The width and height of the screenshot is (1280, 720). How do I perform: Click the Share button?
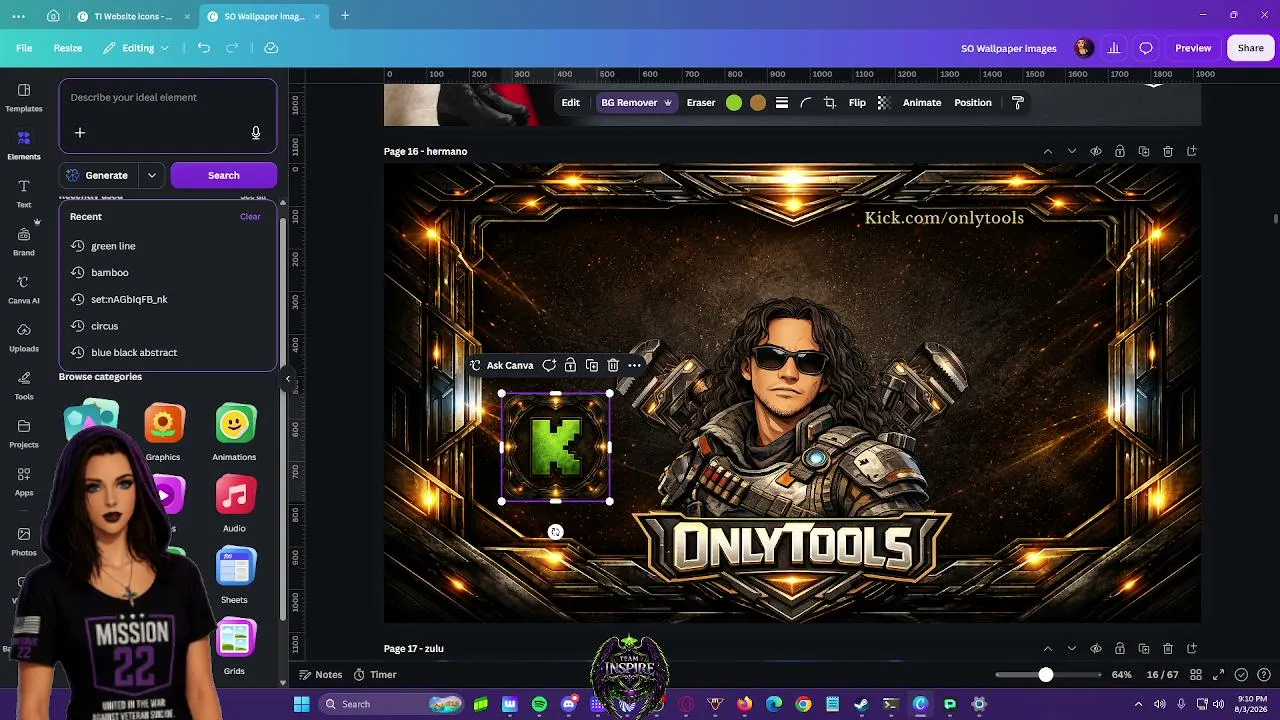1251,48
